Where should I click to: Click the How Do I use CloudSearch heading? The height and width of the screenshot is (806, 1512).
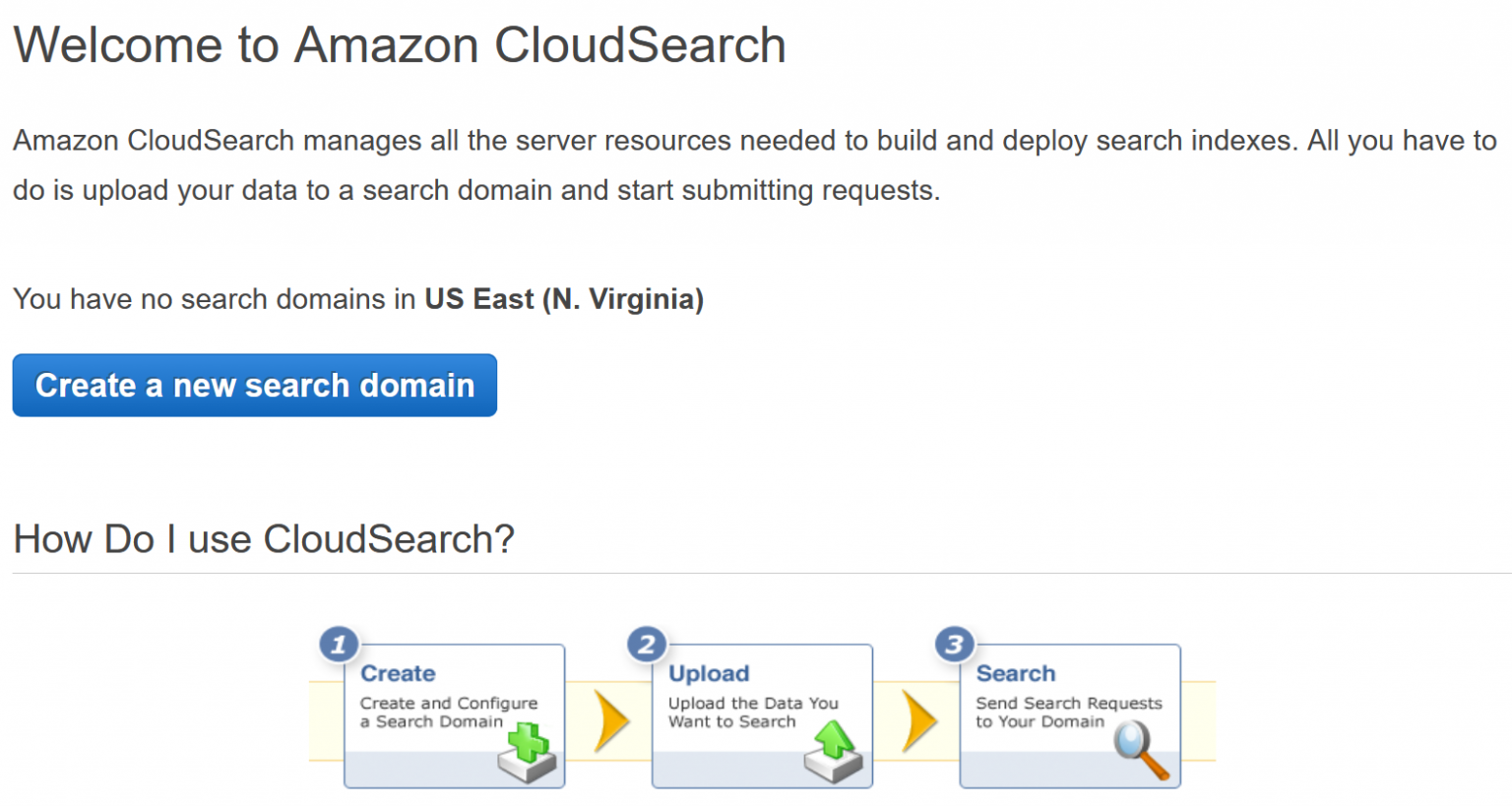click(x=264, y=538)
